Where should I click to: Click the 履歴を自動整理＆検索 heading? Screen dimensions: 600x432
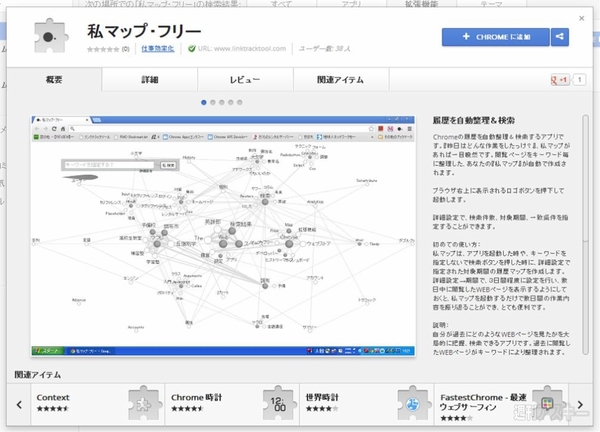(474, 120)
